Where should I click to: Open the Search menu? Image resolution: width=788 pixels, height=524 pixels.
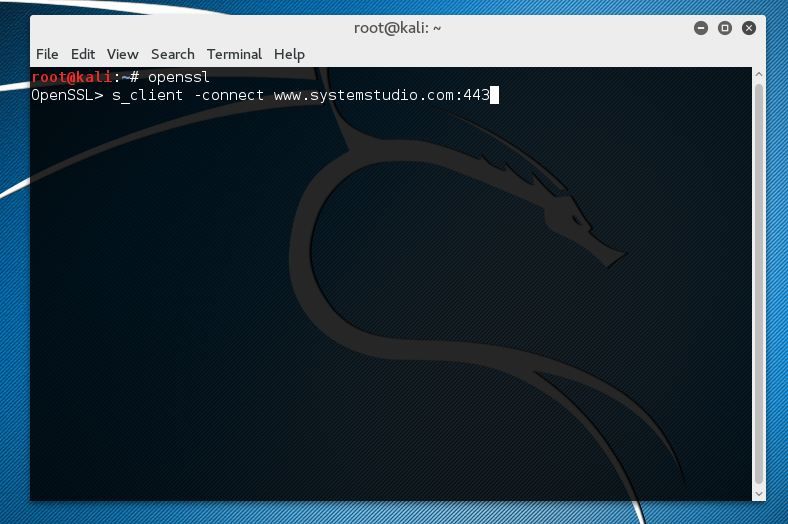(172, 54)
